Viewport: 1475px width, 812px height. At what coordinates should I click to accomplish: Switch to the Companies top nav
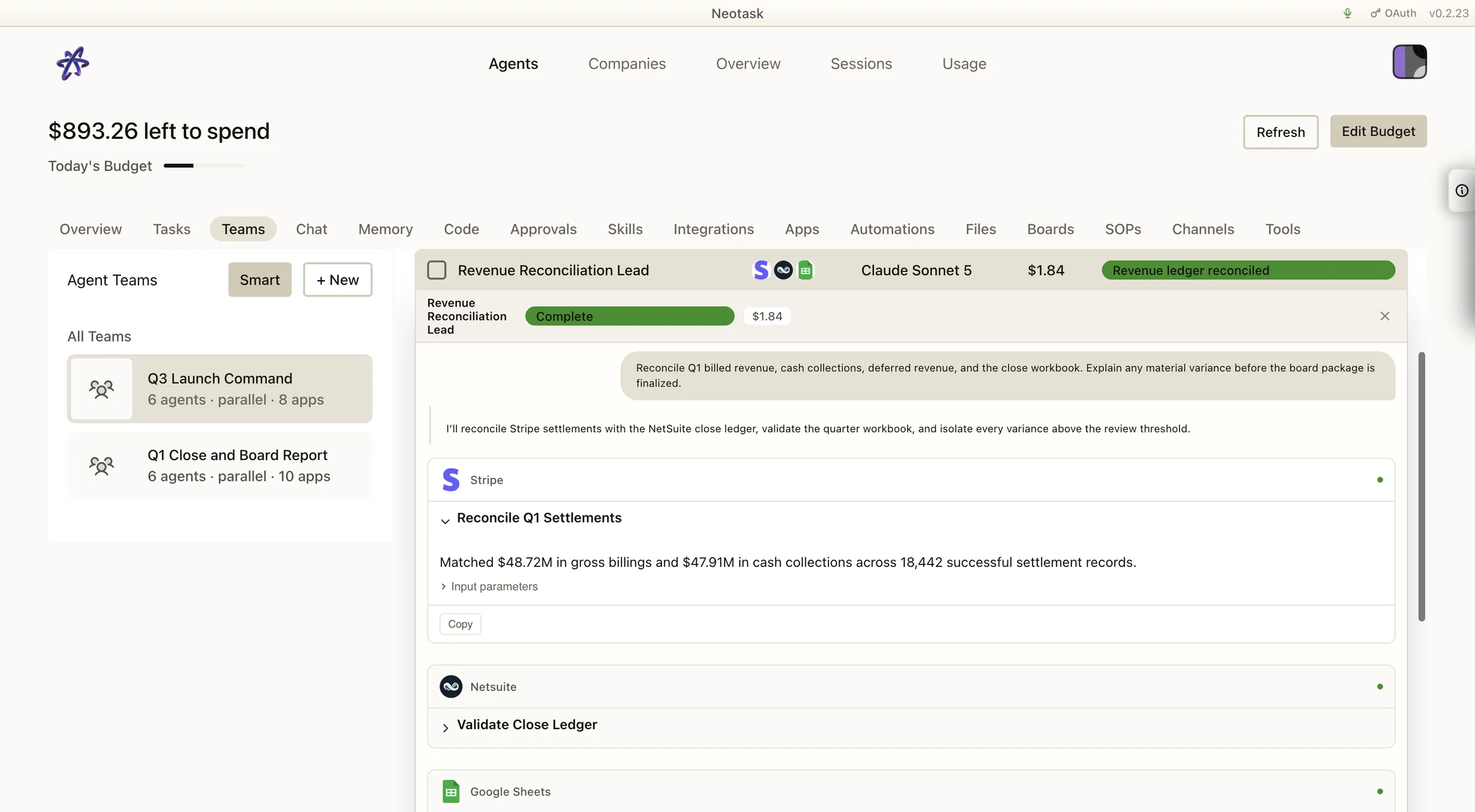pyautogui.click(x=626, y=64)
